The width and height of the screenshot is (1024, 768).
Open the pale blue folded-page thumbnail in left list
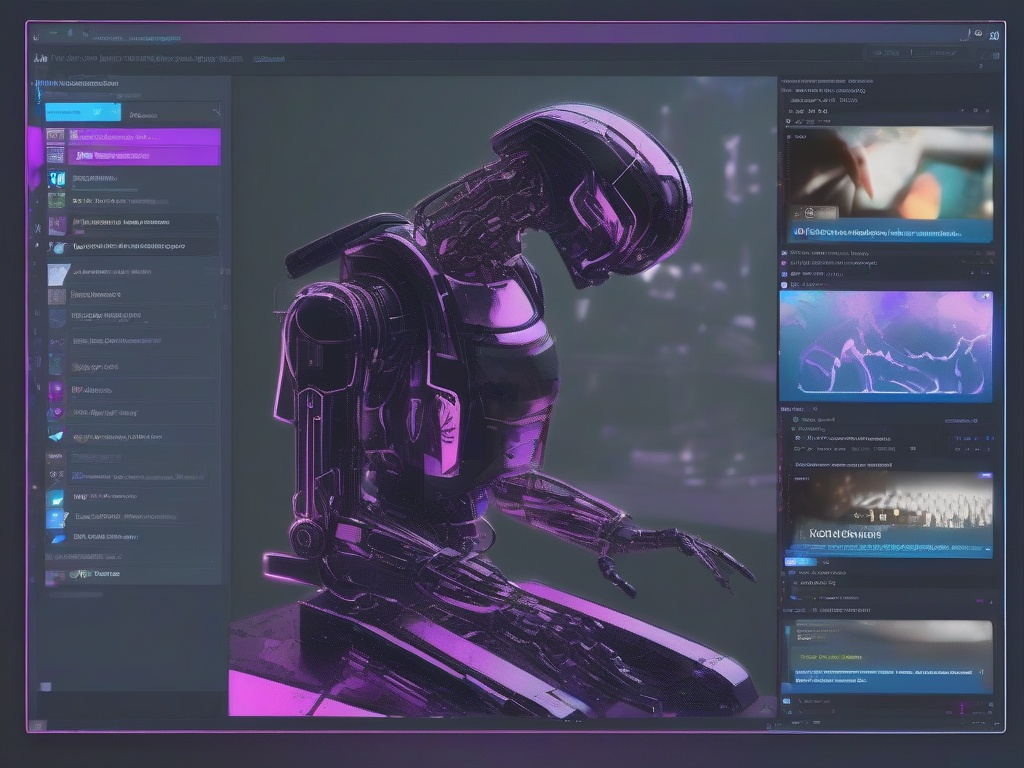click(x=58, y=274)
